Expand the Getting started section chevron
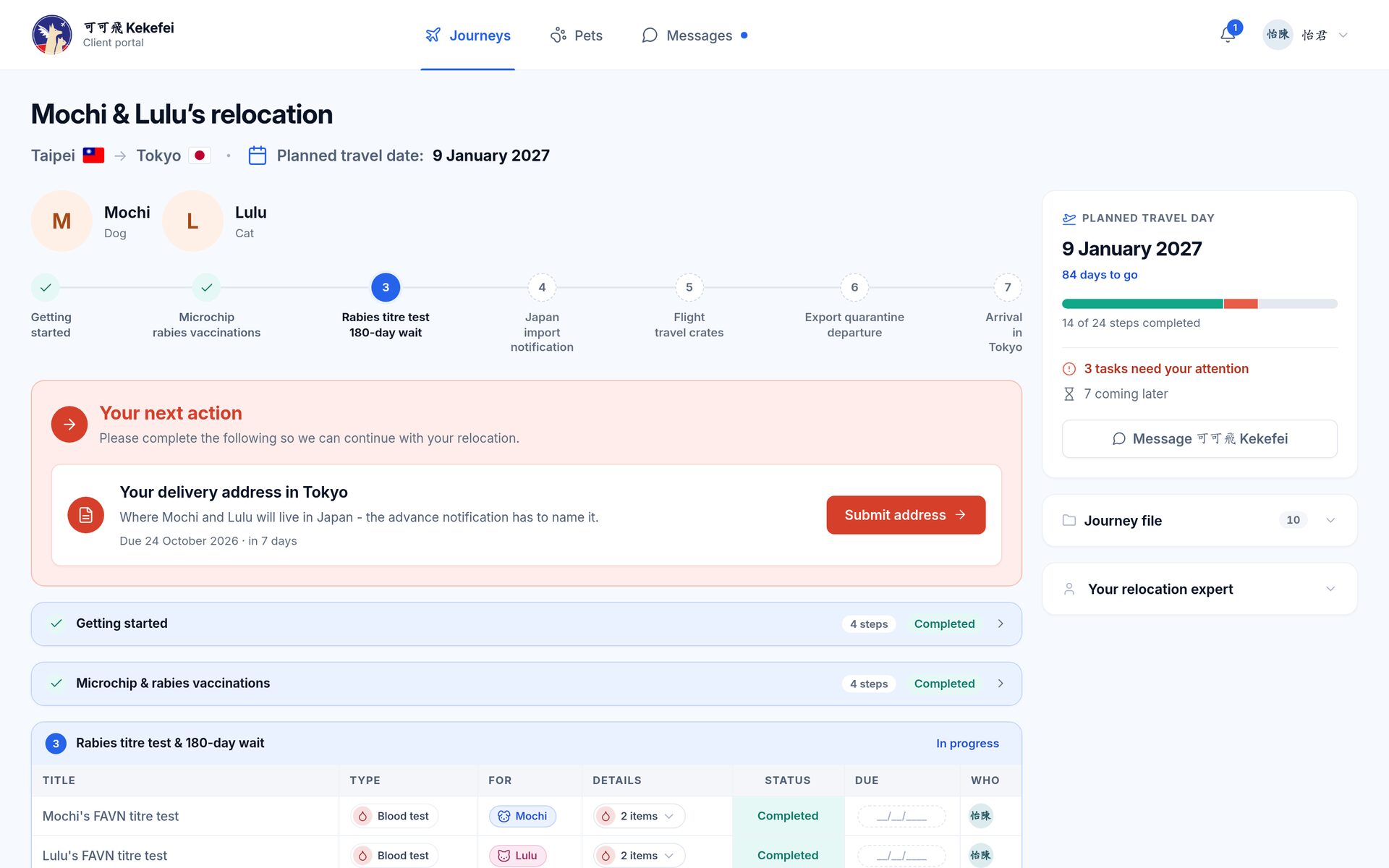1389x868 pixels. (1001, 624)
